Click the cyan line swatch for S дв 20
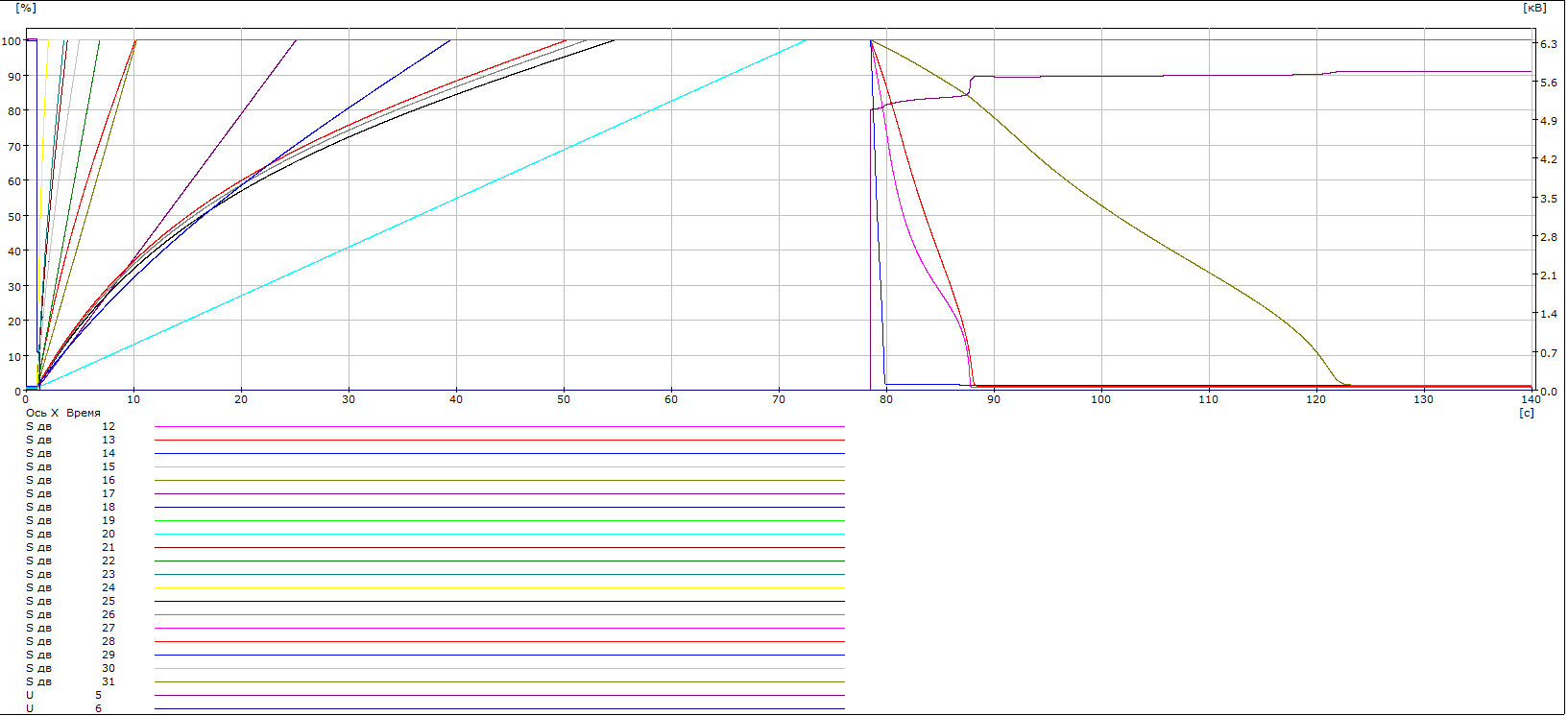The width and height of the screenshot is (1568, 716). [x=499, y=535]
